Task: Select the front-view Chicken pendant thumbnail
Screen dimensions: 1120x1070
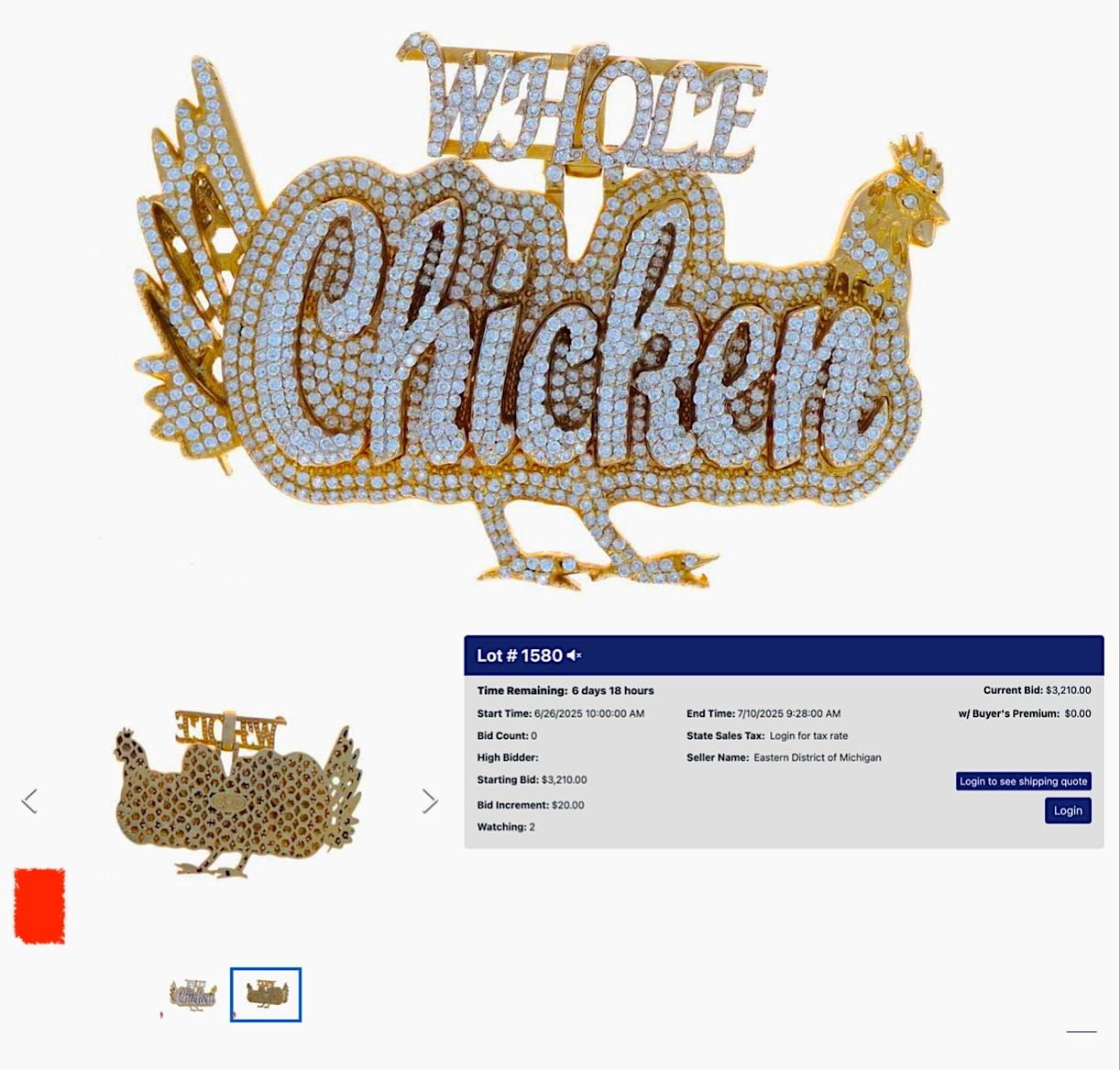Action: point(192,995)
